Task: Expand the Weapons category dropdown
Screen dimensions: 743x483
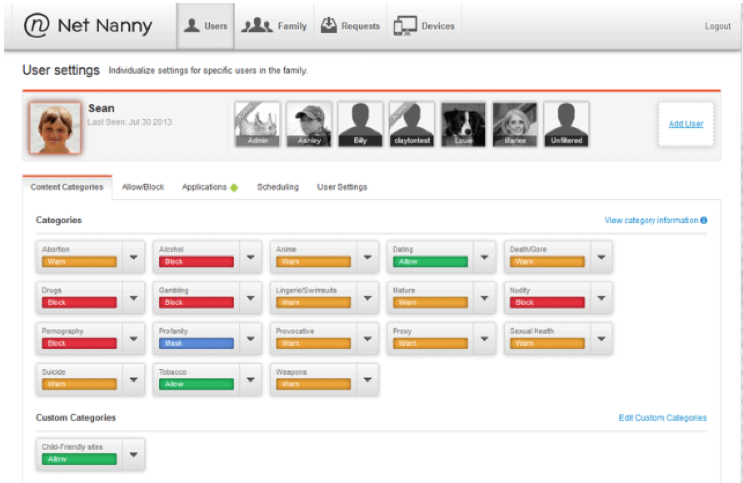Action: [x=368, y=380]
